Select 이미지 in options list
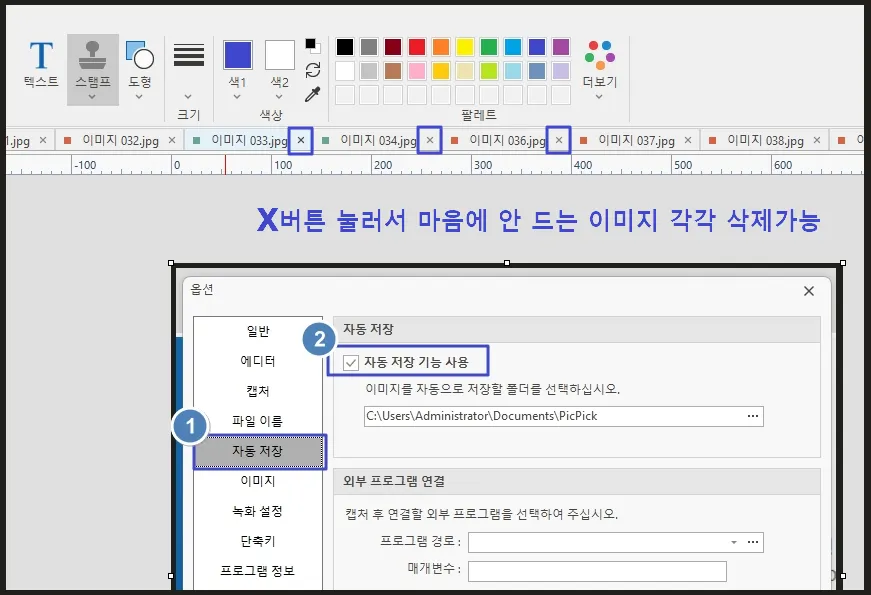 pos(258,481)
